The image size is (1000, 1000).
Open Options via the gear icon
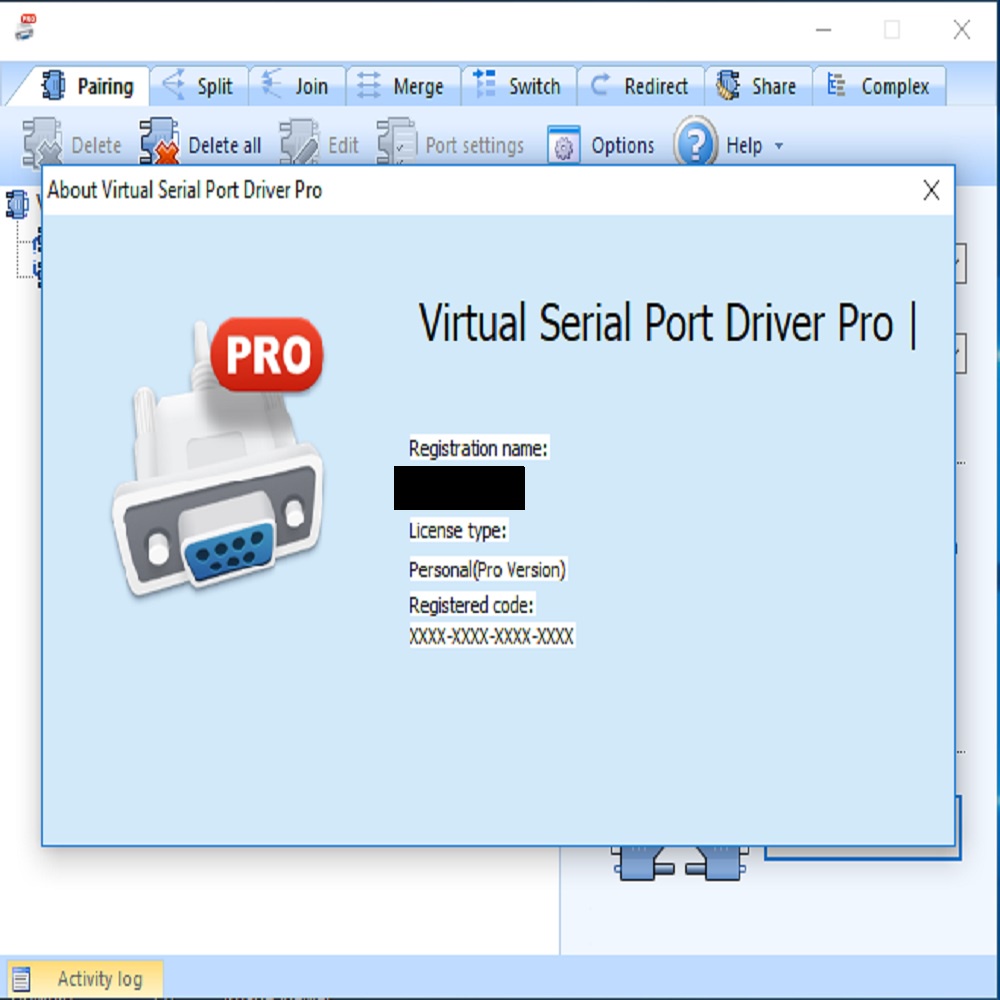point(564,145)
